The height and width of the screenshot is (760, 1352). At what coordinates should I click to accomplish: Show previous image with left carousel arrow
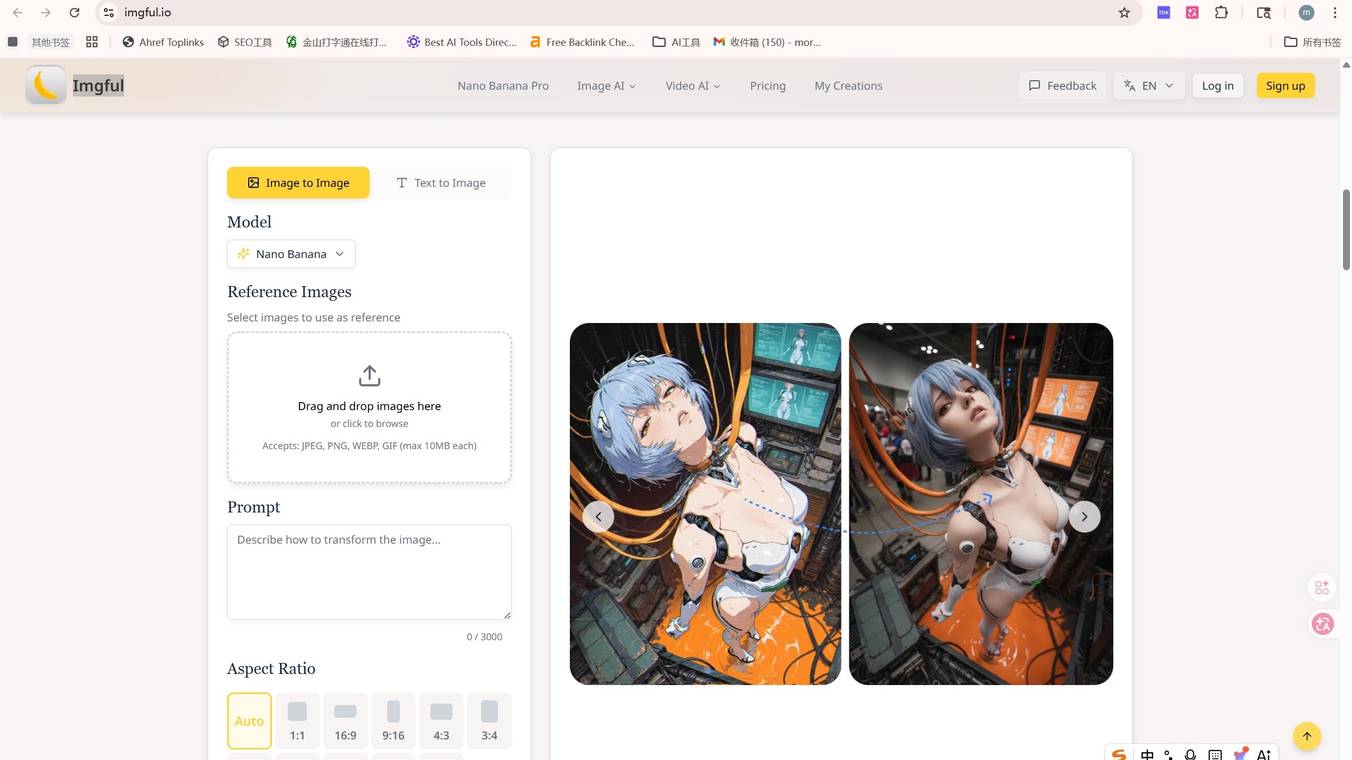598,516
